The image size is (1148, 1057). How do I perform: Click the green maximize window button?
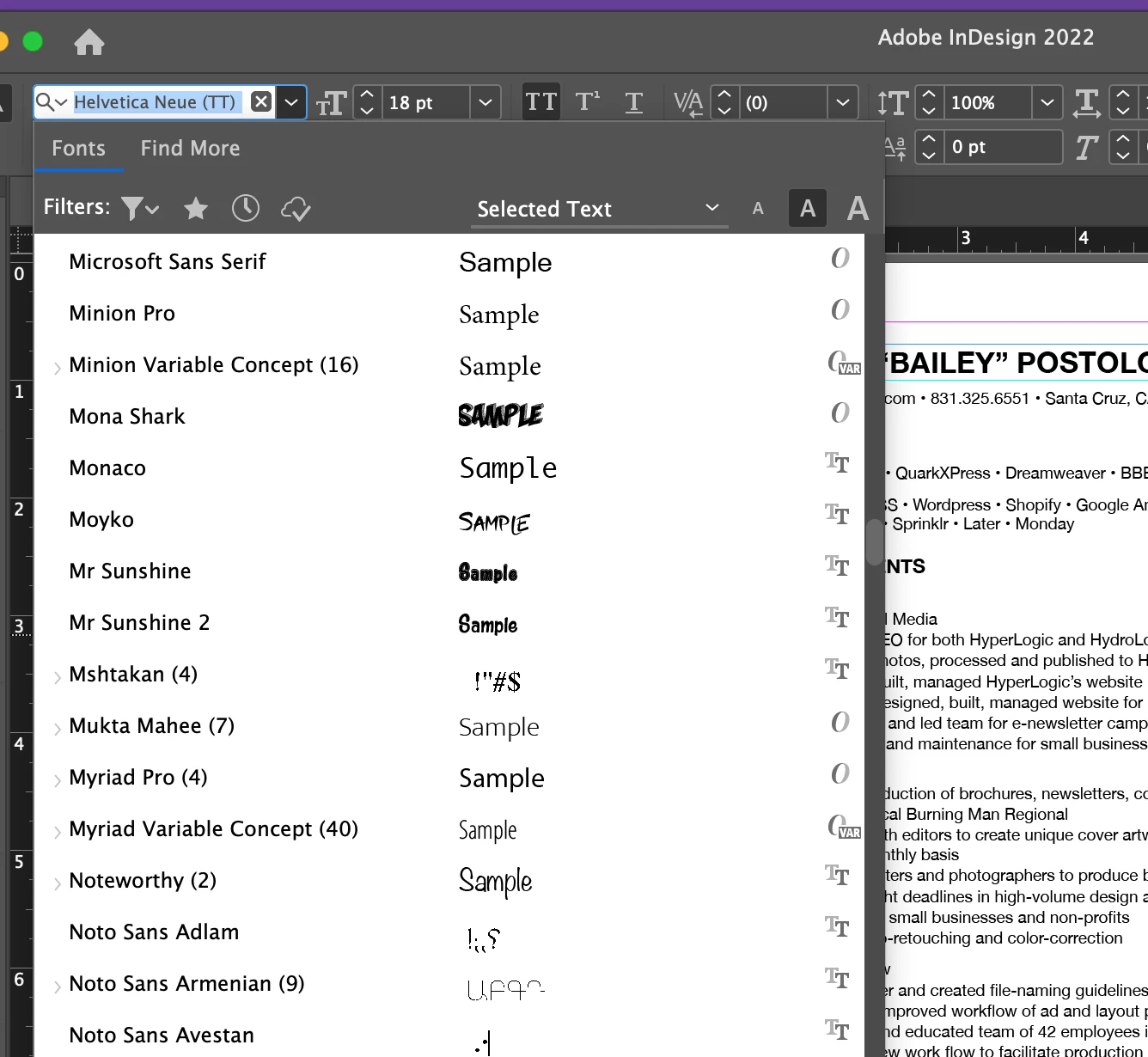click(33, 41)
